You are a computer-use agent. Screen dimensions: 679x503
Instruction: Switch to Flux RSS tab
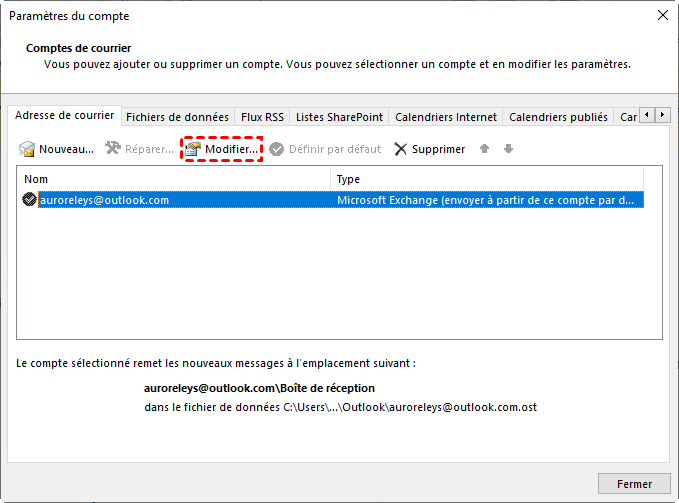tap(262, 117)
